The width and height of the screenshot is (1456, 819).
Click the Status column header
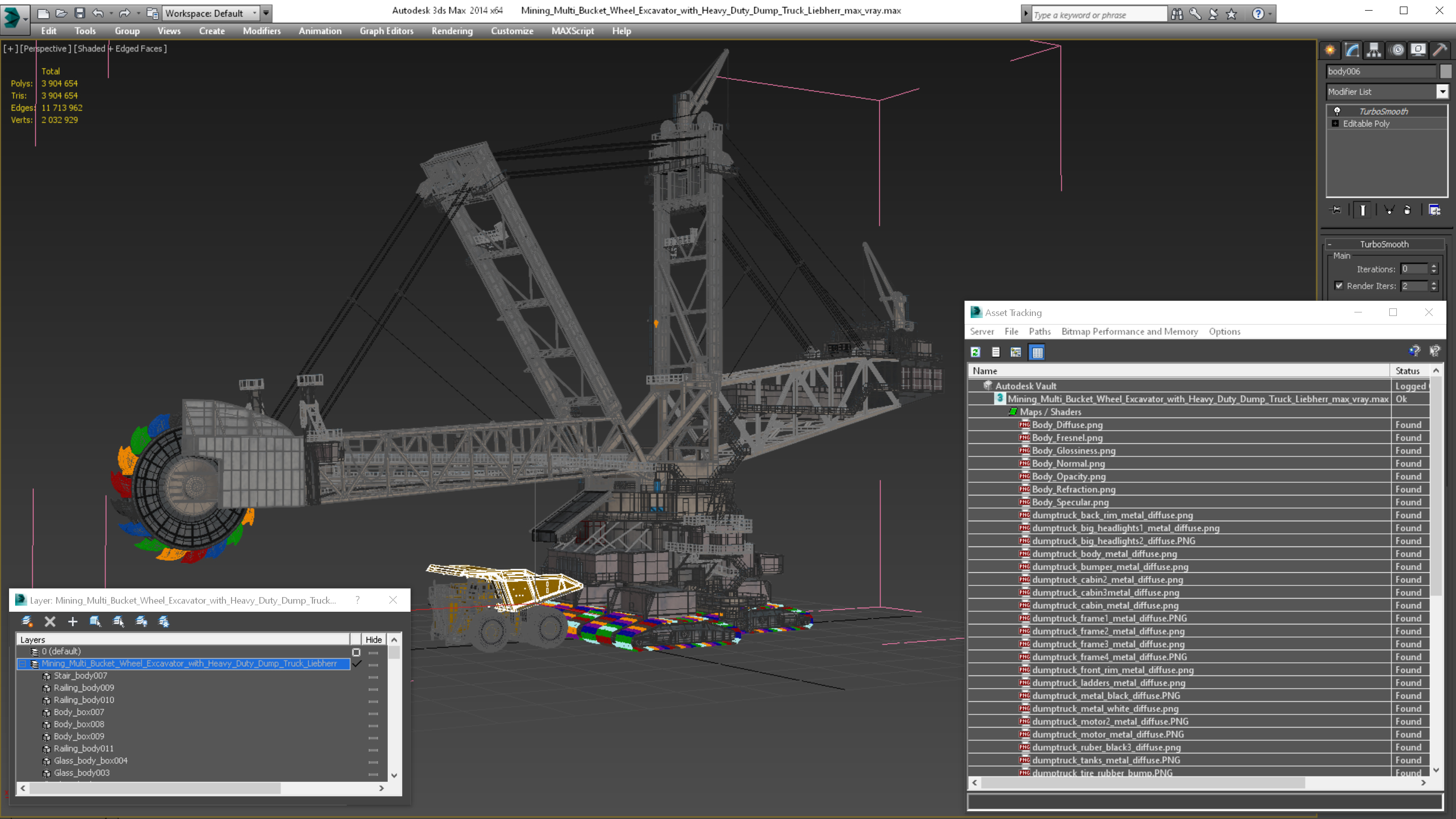tap(1407, 371)
